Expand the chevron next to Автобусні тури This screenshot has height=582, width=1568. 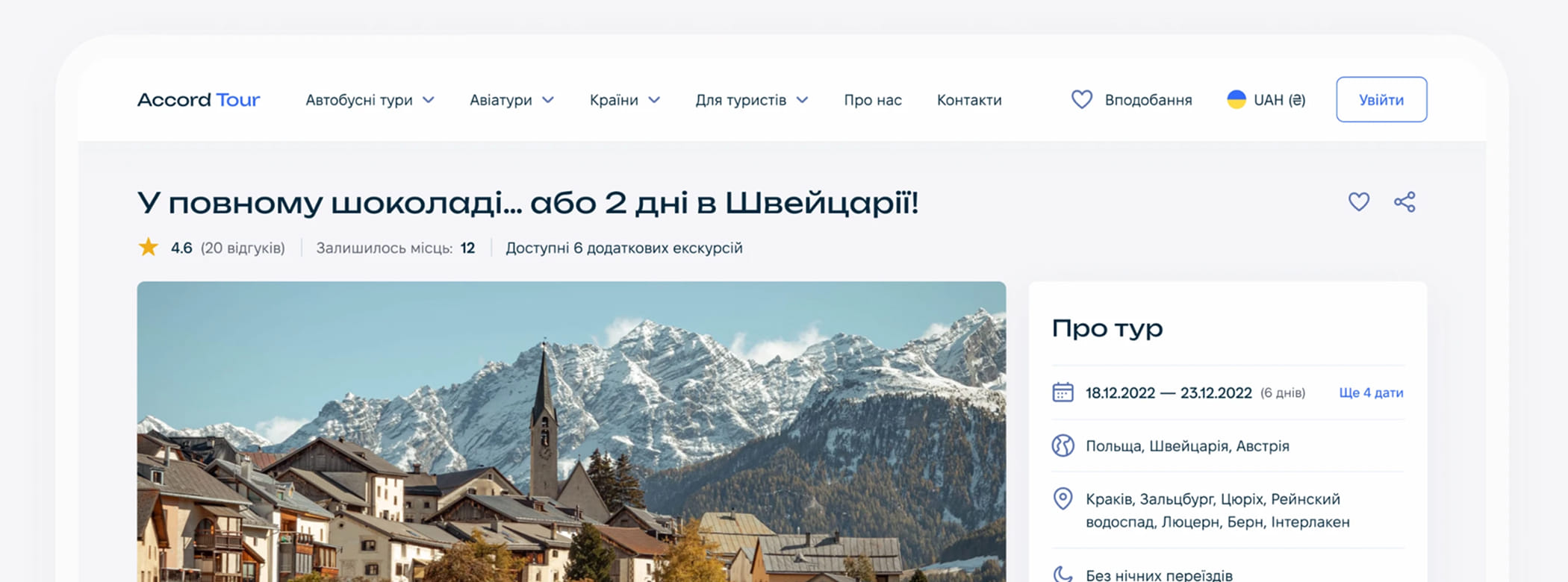pyautogui.click(x=429, y=100)
